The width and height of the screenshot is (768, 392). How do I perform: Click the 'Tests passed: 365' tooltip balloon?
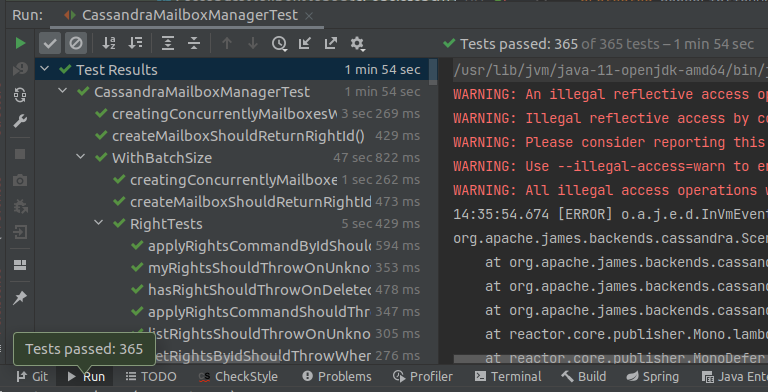pyautogui.click(x=84, y=349)
